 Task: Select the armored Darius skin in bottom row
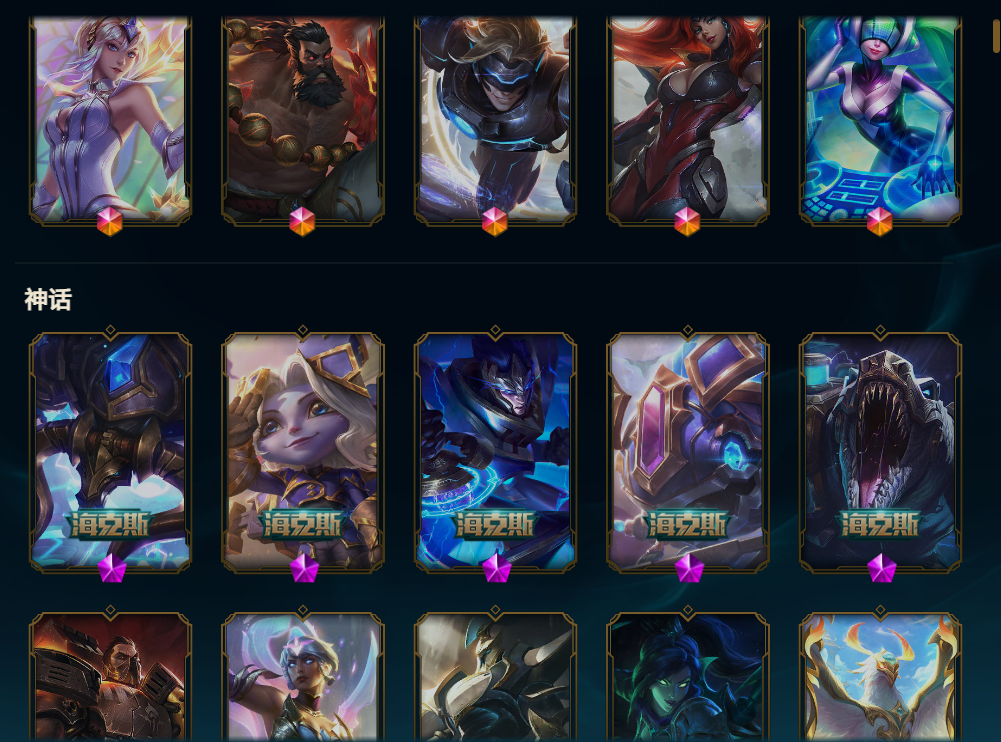click(110, 677)
